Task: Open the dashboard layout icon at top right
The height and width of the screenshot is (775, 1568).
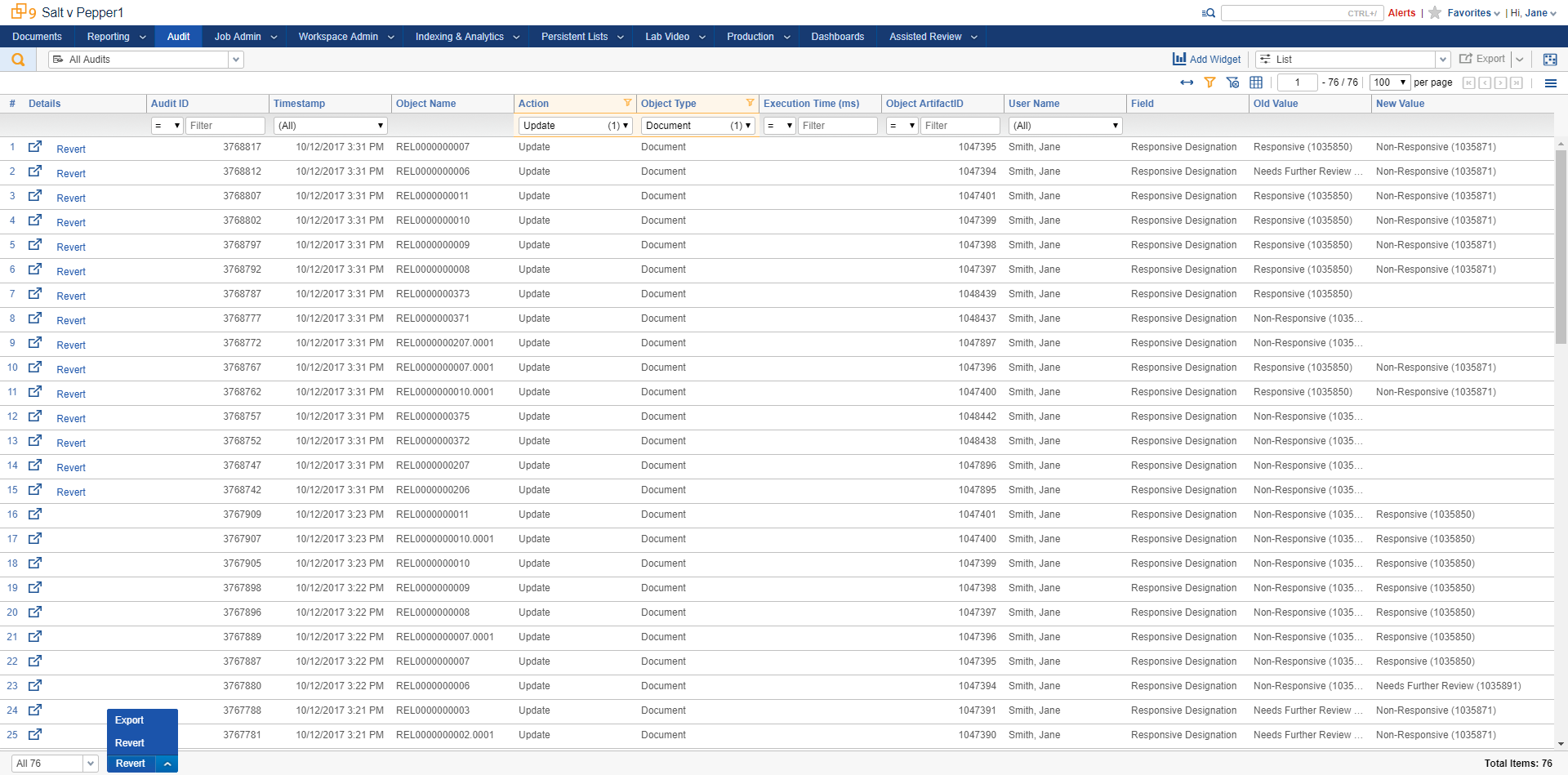Action: [x=1550, y=60]
